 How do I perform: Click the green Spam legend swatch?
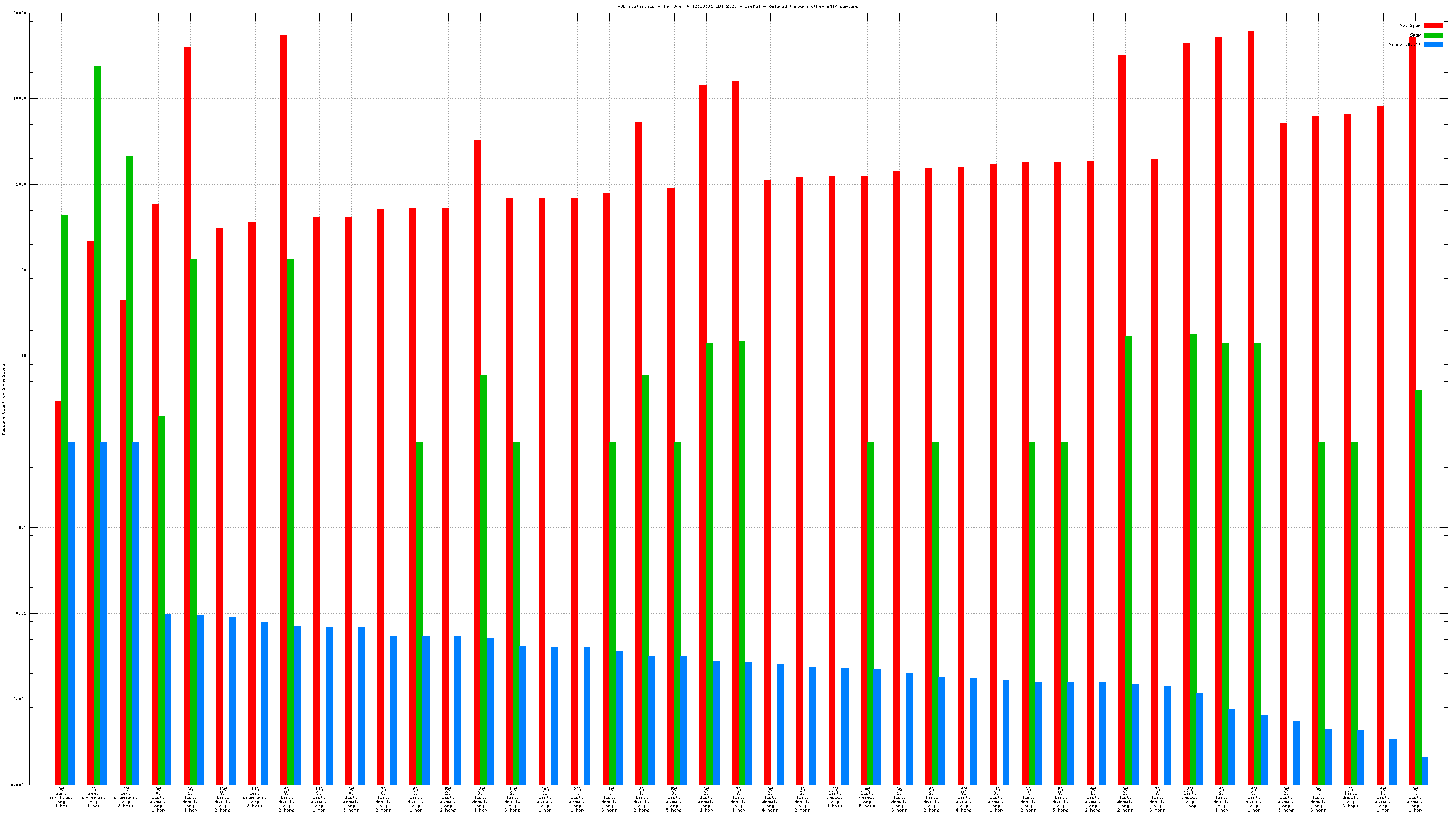click(1433, 35)
